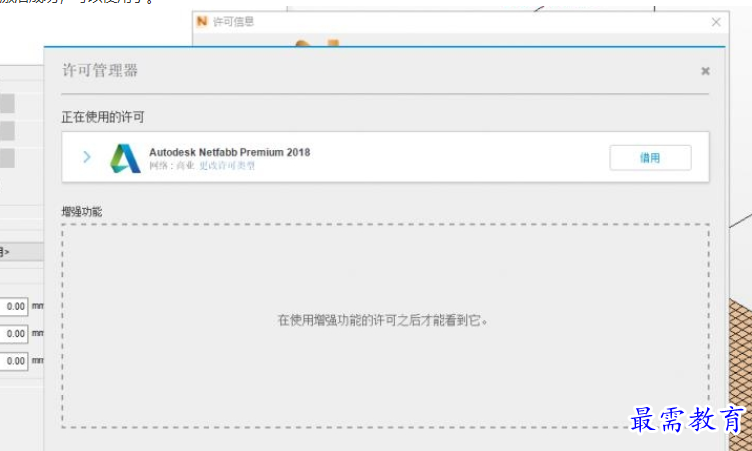Click the 许可信息 window title text

pyautogui.click(x=234, y=22)
